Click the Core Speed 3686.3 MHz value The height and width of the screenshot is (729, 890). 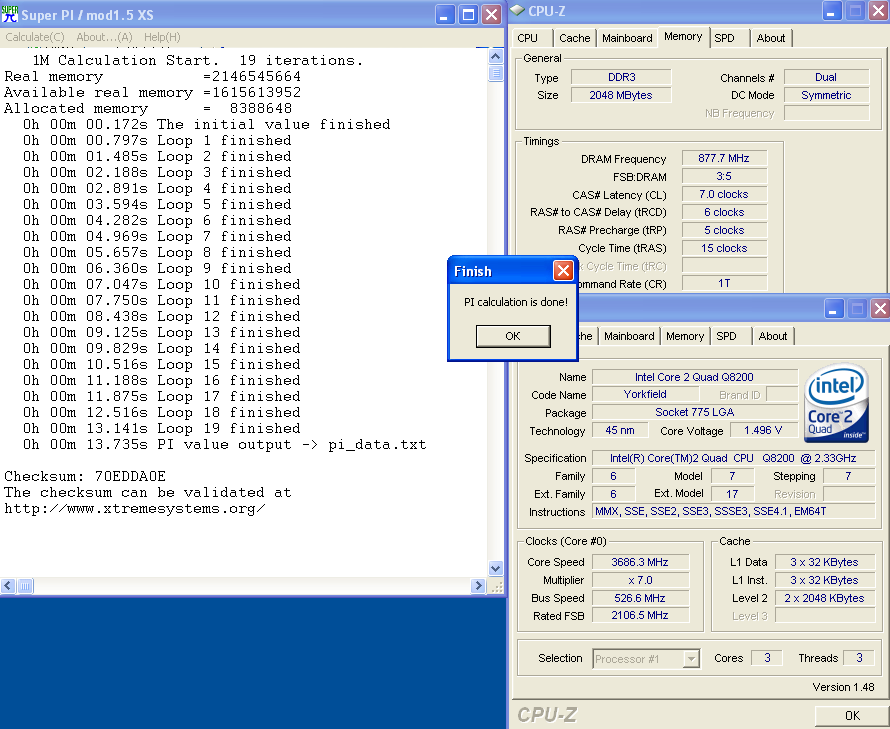pyautogui.click(x=640, y=562)
